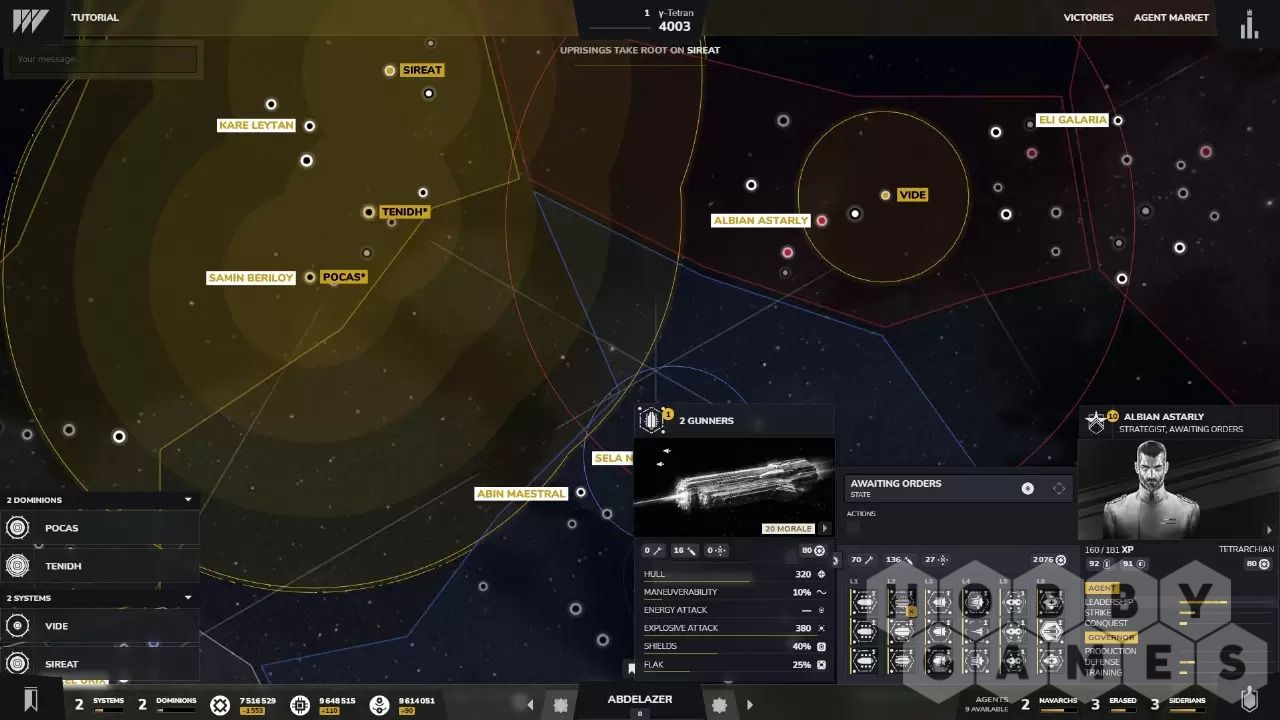Expand the arrow on Albian Astarly portrait
Viewport: 1280px width, 720px height.
click(x=1270, y=530)
